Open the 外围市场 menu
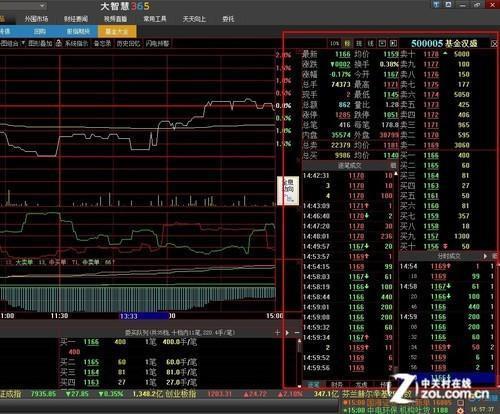Image resolution: width=500 pixels, height=414 pixels. (x=36, y=19)
